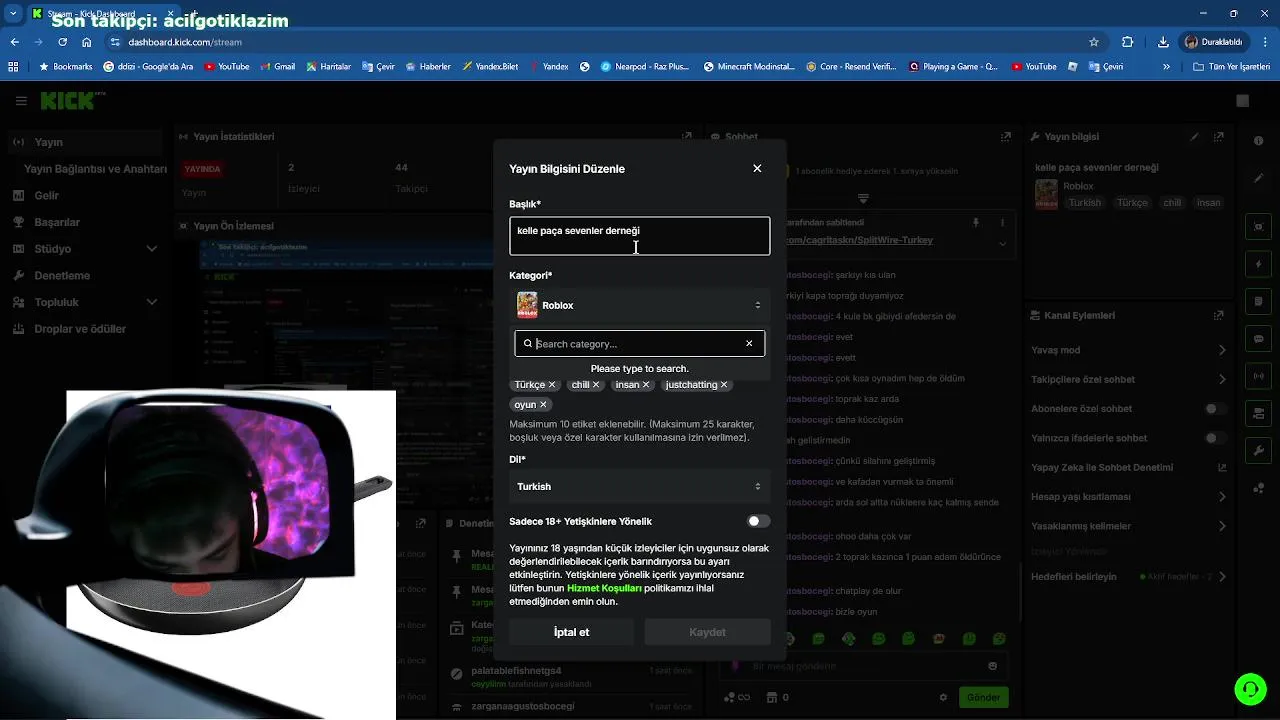Image resolution: width=1280 pixels, height=720 pixels.
Task: Click the Başlık title text field
Action: [x=640, y=236]
